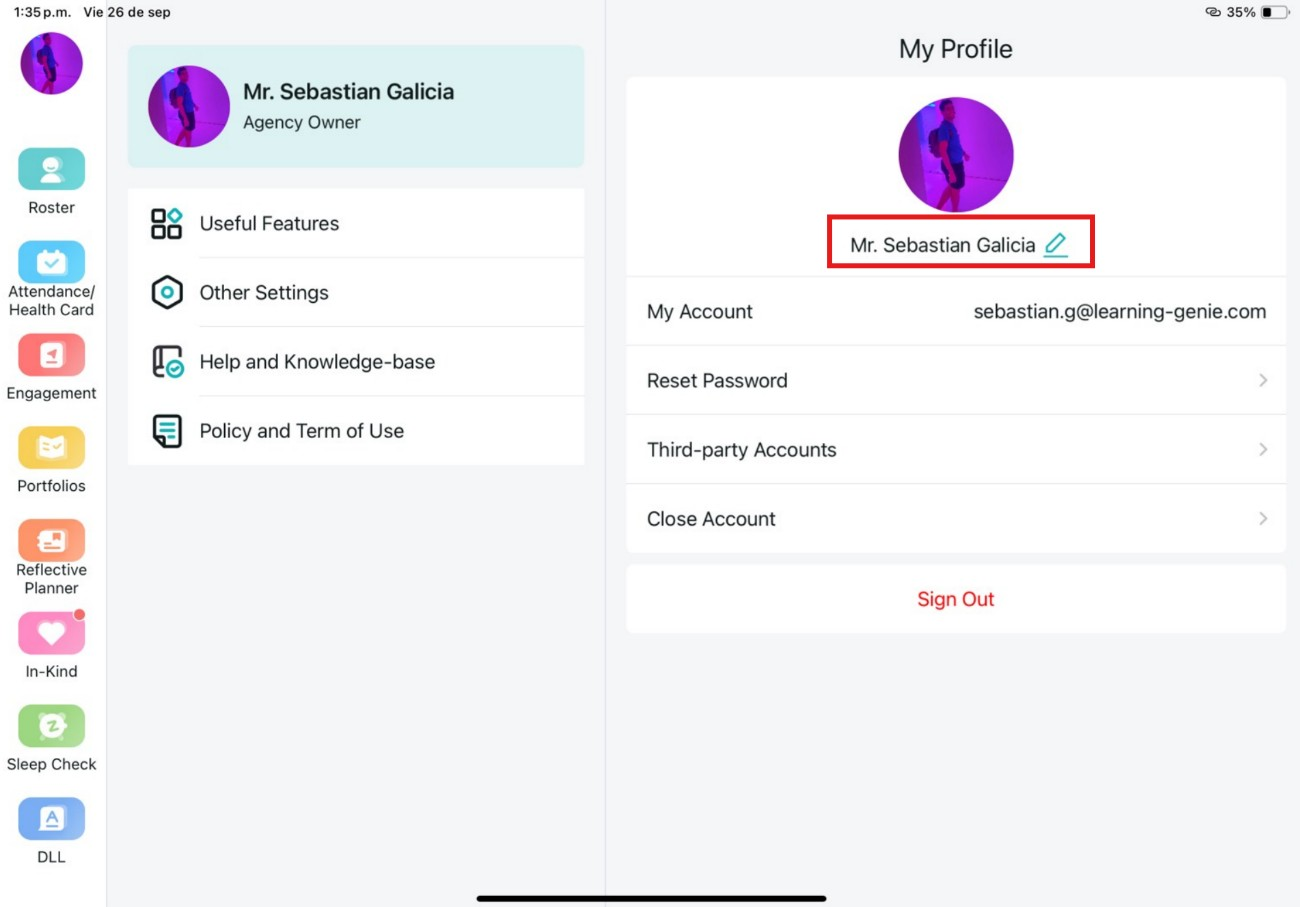Open the Portfolios icon

click(x=51, y=448)
